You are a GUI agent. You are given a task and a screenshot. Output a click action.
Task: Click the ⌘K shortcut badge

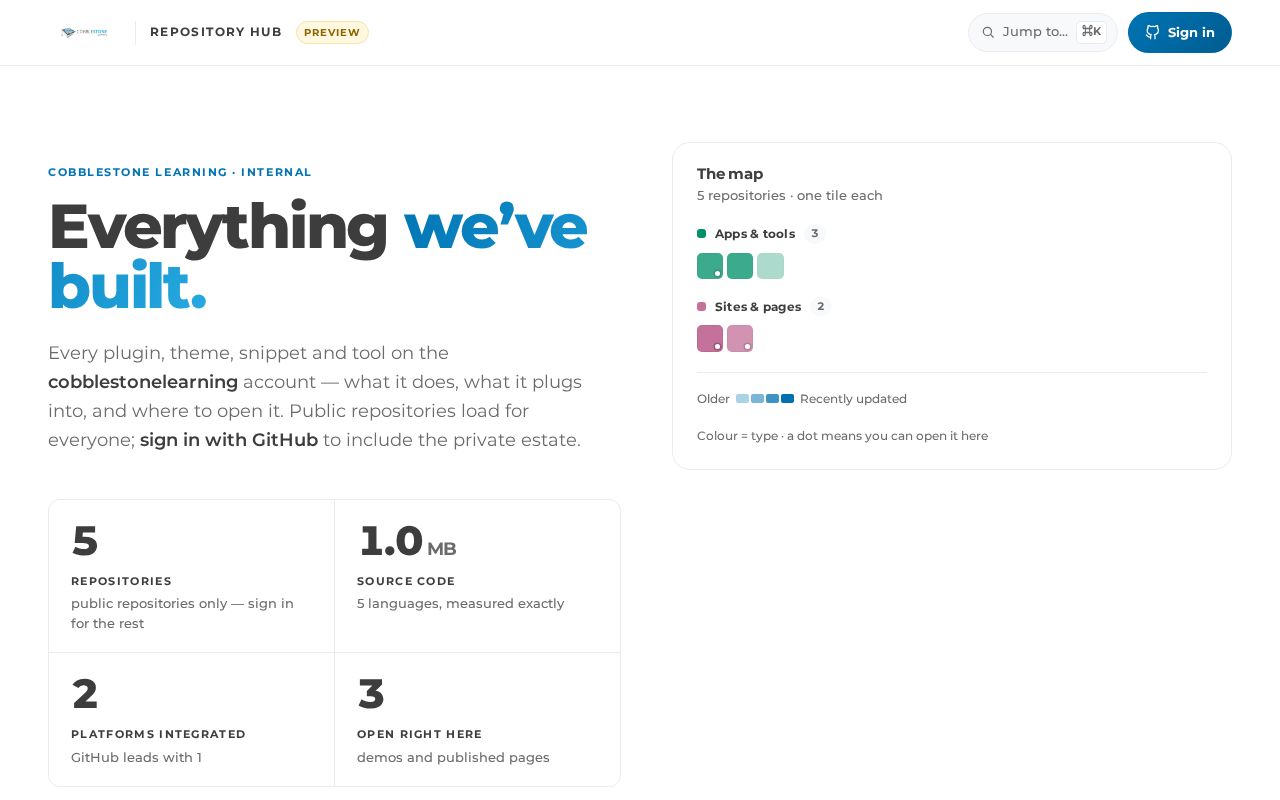tap(1091, 32)
